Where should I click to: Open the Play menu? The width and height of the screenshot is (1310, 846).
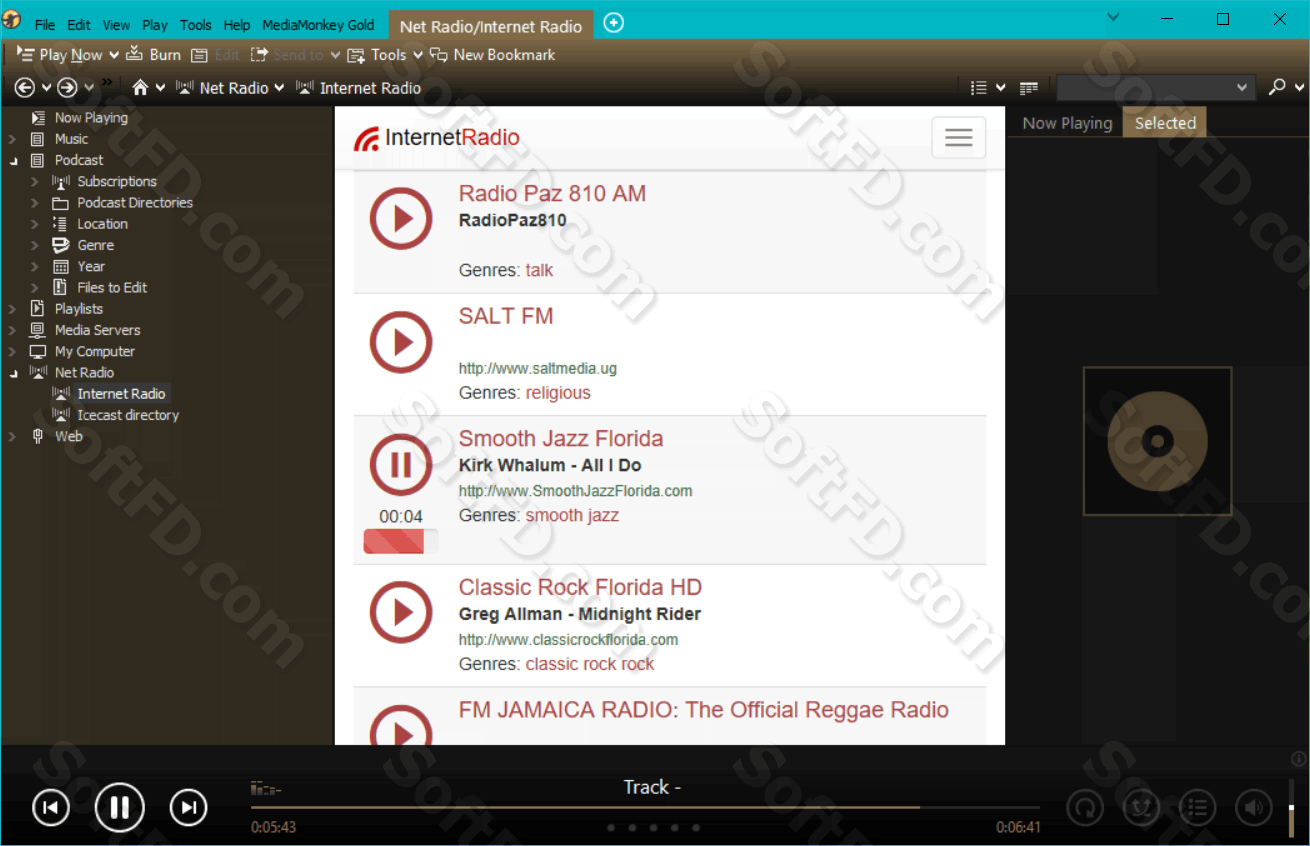pos(155,25)
